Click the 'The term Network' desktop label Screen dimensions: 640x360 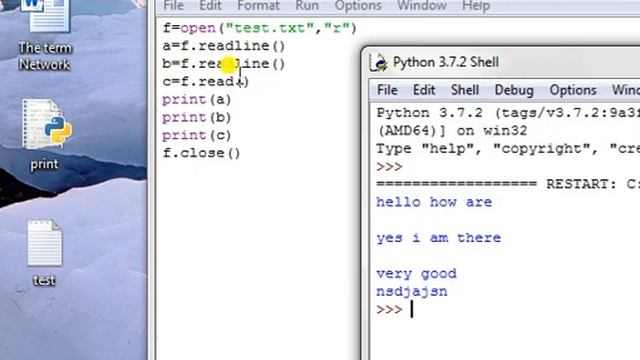point(45,56)
